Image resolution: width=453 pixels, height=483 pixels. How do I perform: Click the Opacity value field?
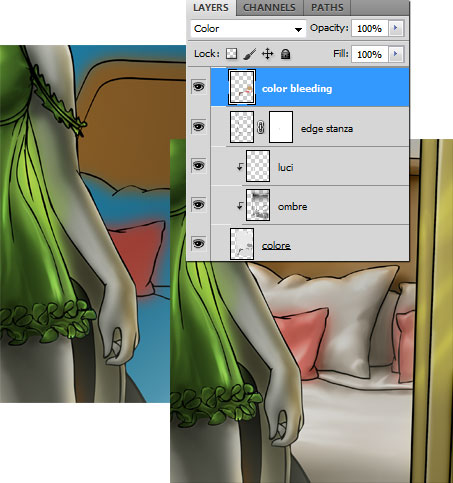(x=370, y=28)
